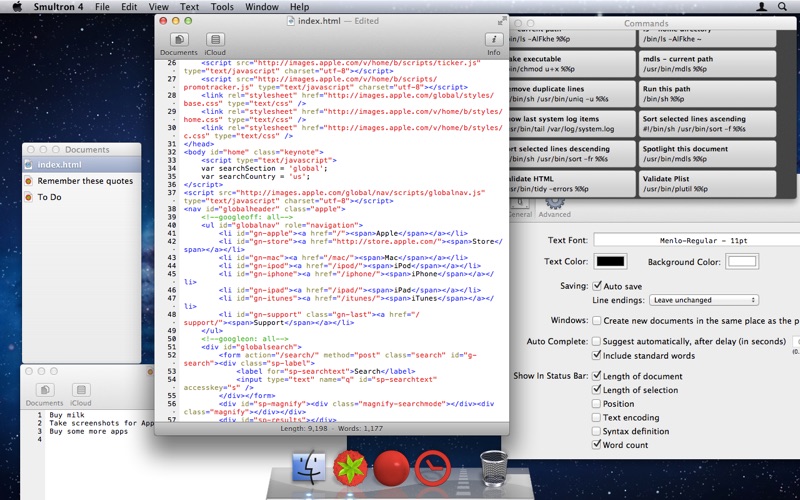Screen dimensions: 800x500
Task: Open the View menu
Action: (x=158, y=7)
